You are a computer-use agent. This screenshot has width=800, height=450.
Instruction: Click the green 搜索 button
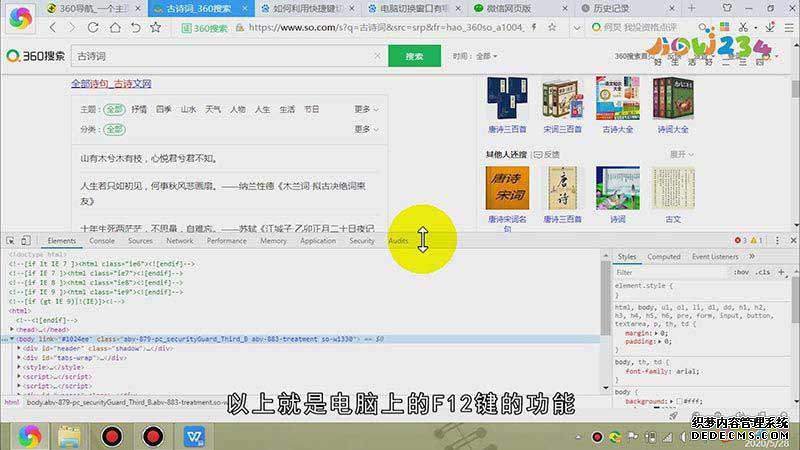click(414, 56)
